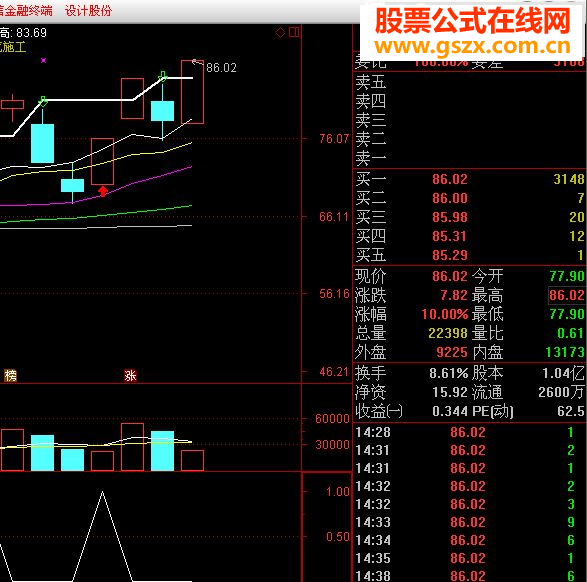Screen dimensions: 587x582
Task: Click the 买一 bid price 86.02
Action: click(450, 179)
